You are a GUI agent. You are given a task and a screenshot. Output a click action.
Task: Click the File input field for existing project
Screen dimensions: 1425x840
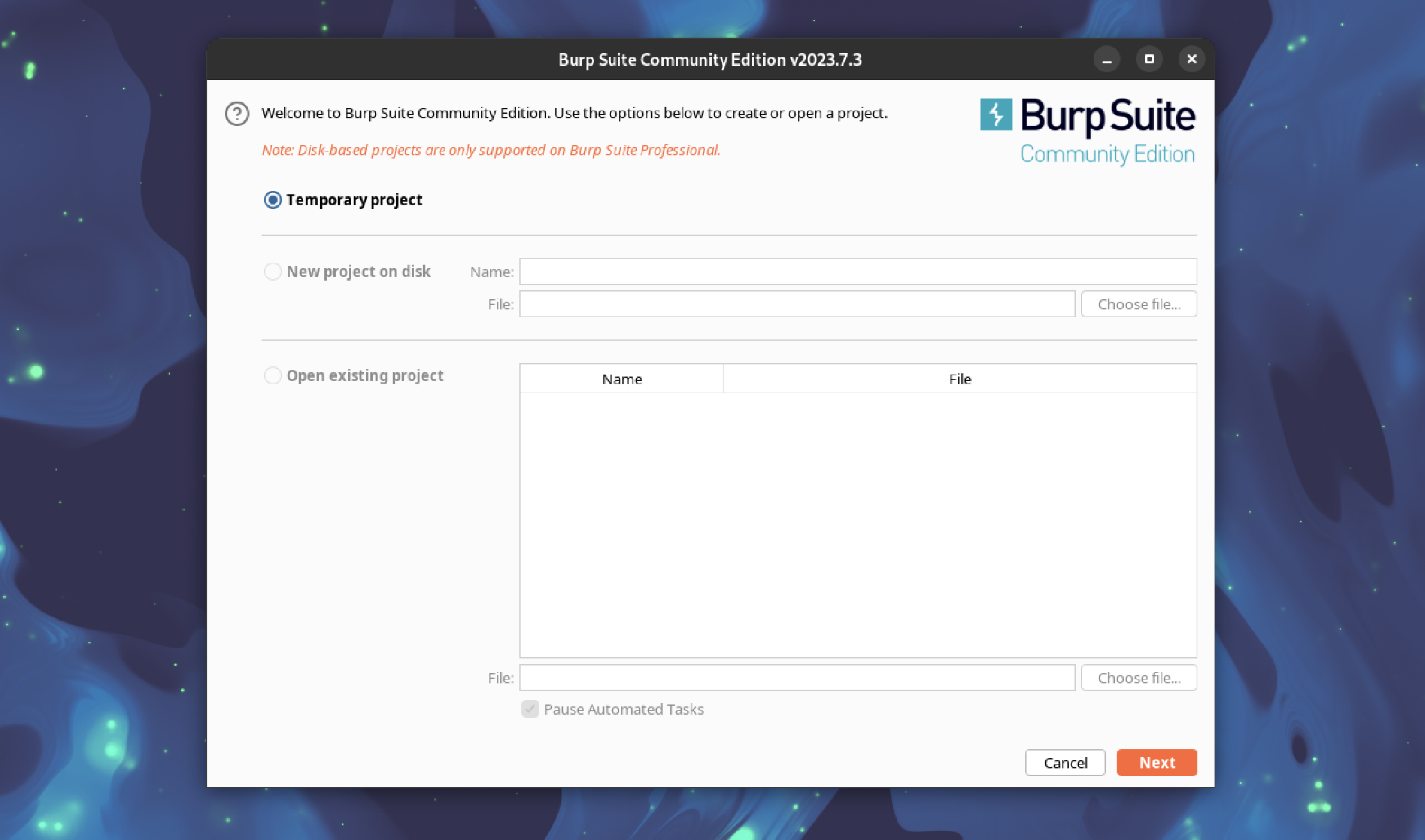point(796,677)
